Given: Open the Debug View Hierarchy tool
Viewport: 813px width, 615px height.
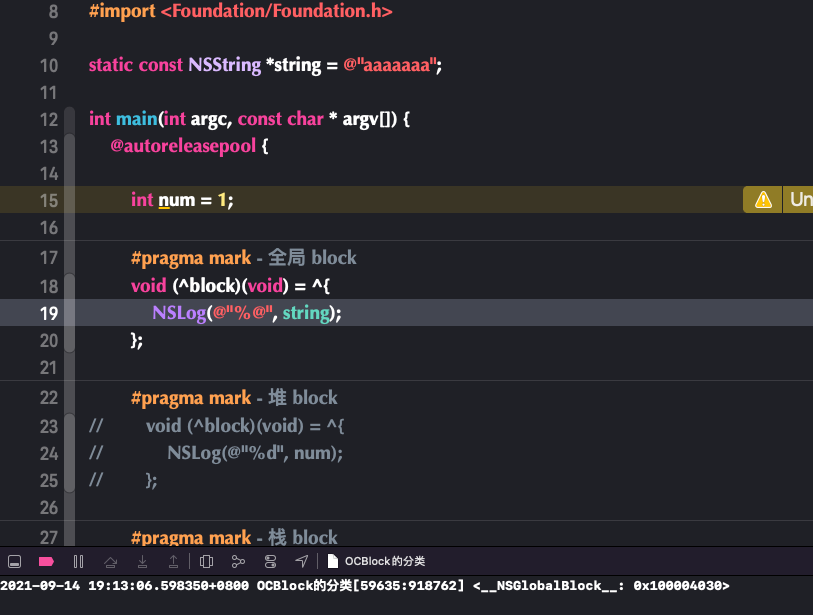Looking at the screenshot, I should (206, 561).
